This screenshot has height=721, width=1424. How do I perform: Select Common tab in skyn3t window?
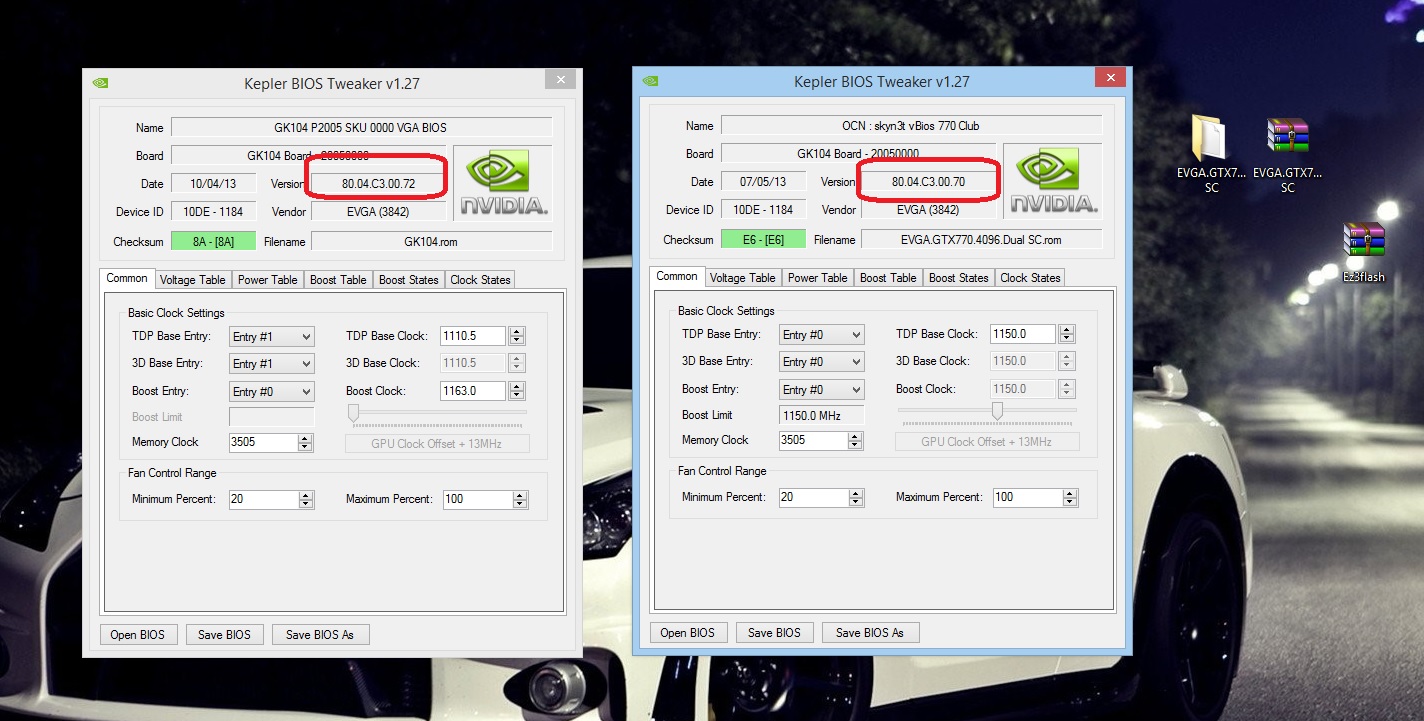[677, 276]
